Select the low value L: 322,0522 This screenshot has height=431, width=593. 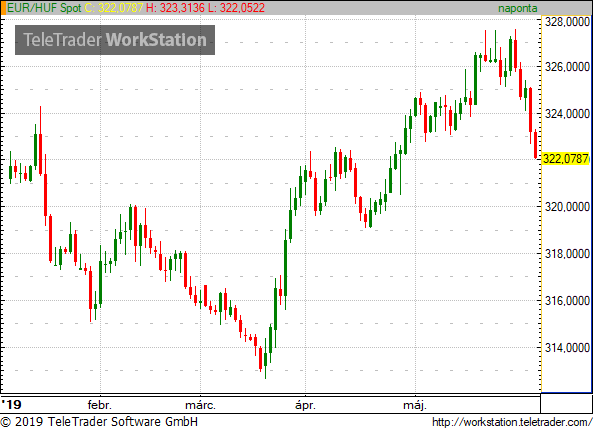point(236,8)
